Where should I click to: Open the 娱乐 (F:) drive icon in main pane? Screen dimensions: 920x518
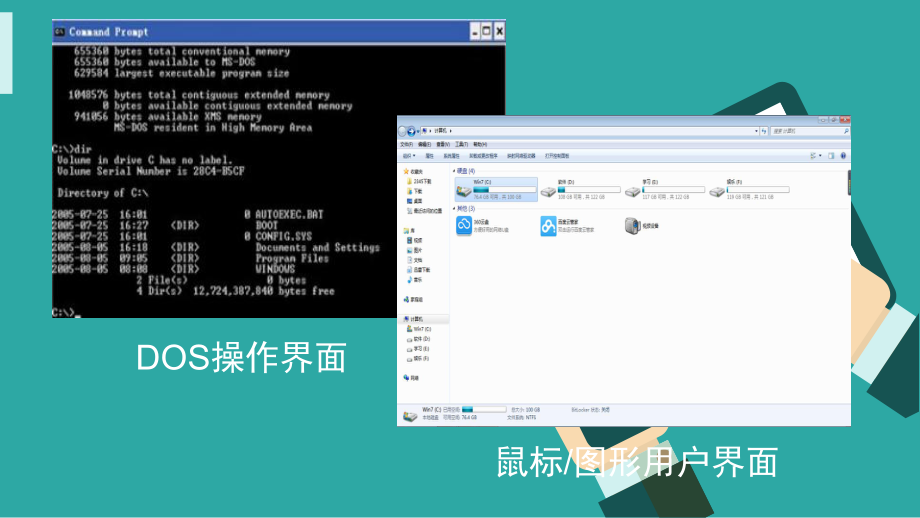(717, 192)
